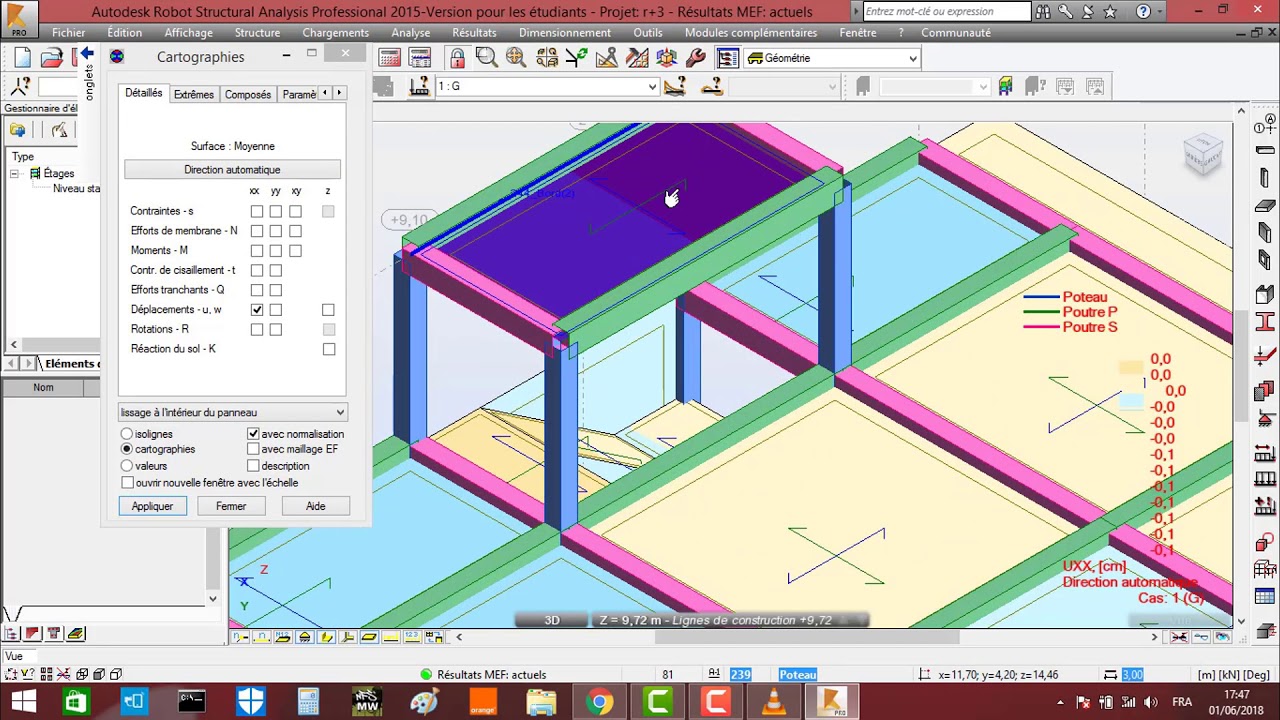This screenshot has width=1280, height=720.
Task: Select the 'valeurs' radio button
Action: pyautogui.click(x=127, y=466)
